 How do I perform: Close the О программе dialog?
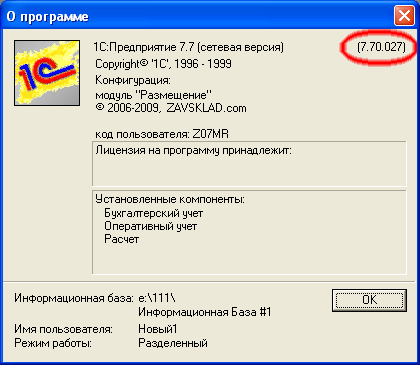pyautogui.click(x=404, y=16)
